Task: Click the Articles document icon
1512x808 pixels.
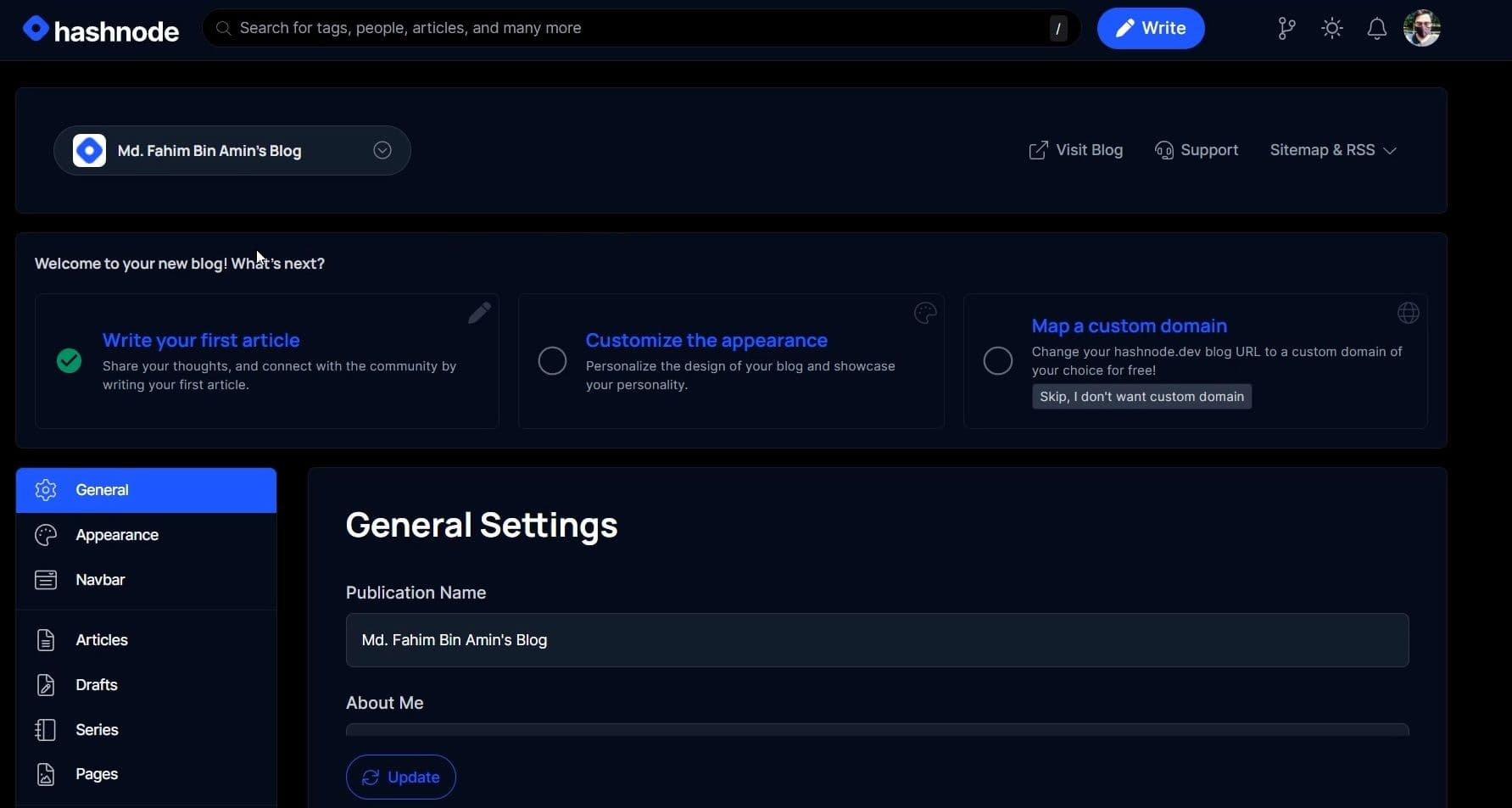Action: click(x=46, y=640)
